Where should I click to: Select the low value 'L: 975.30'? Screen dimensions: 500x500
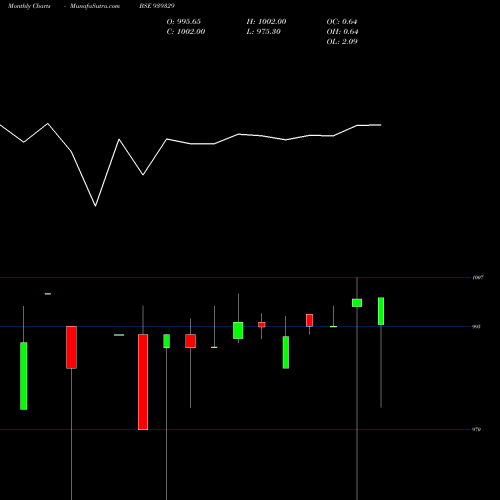click(x=264, y=32)
